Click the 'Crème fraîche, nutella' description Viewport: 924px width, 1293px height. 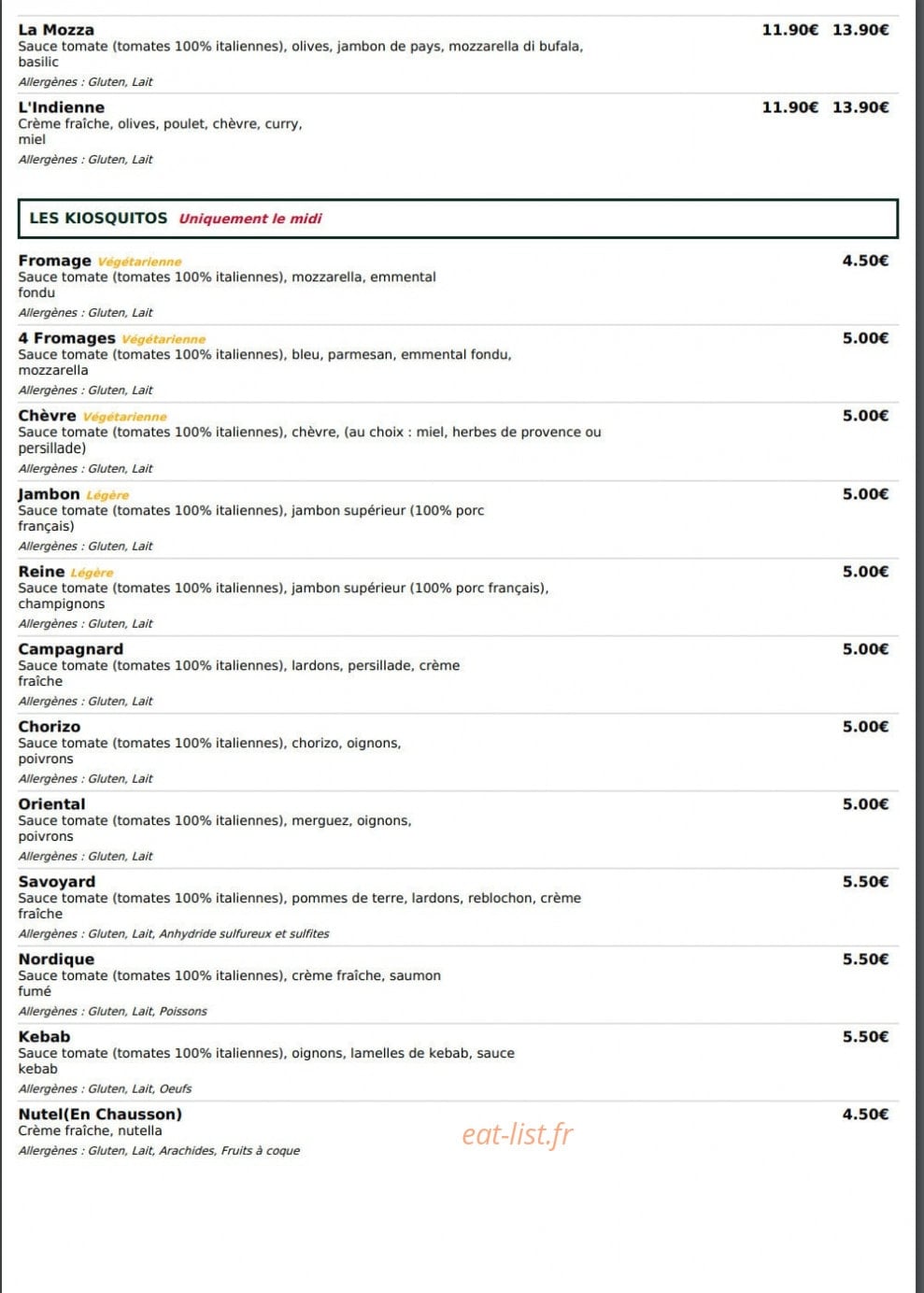(90, 1131)
